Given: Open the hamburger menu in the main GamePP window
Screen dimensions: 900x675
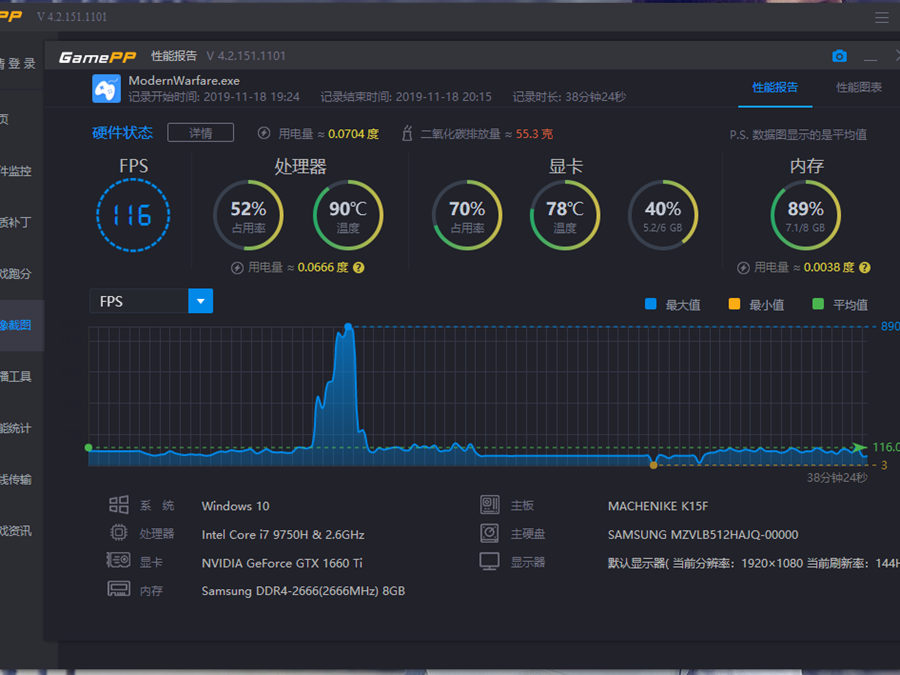Looking at the screenshot, I should (x=882, y=18).
